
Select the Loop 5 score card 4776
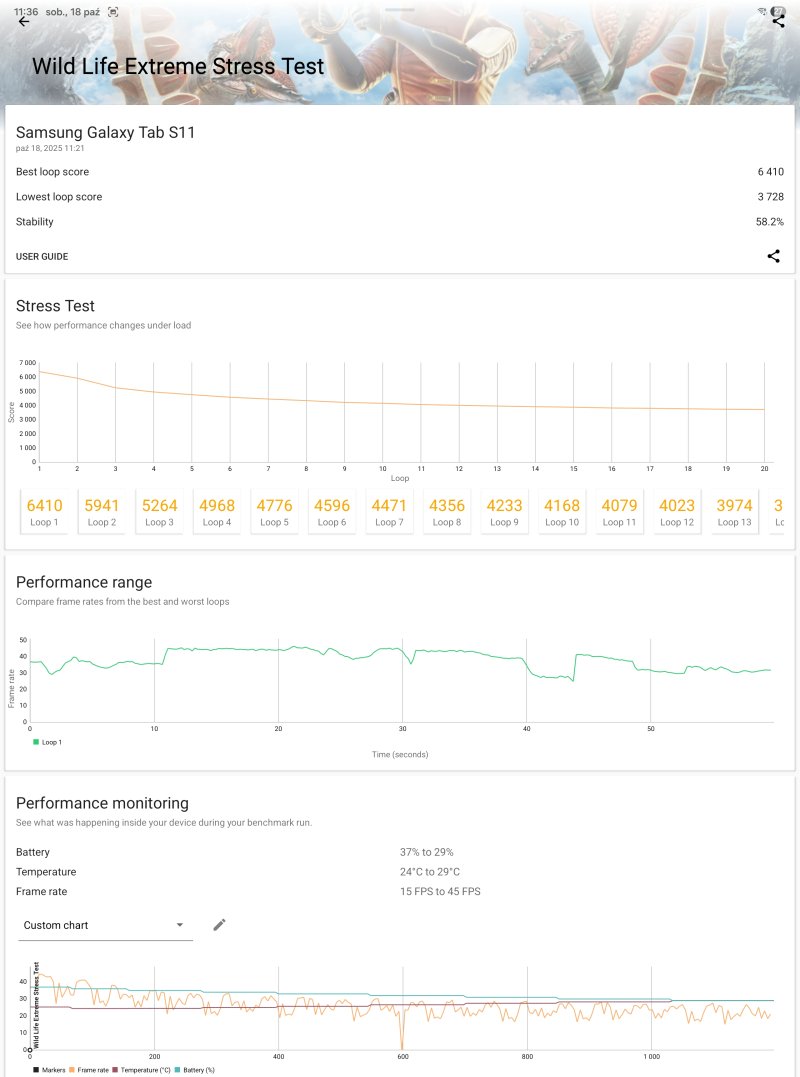[274, 511]
